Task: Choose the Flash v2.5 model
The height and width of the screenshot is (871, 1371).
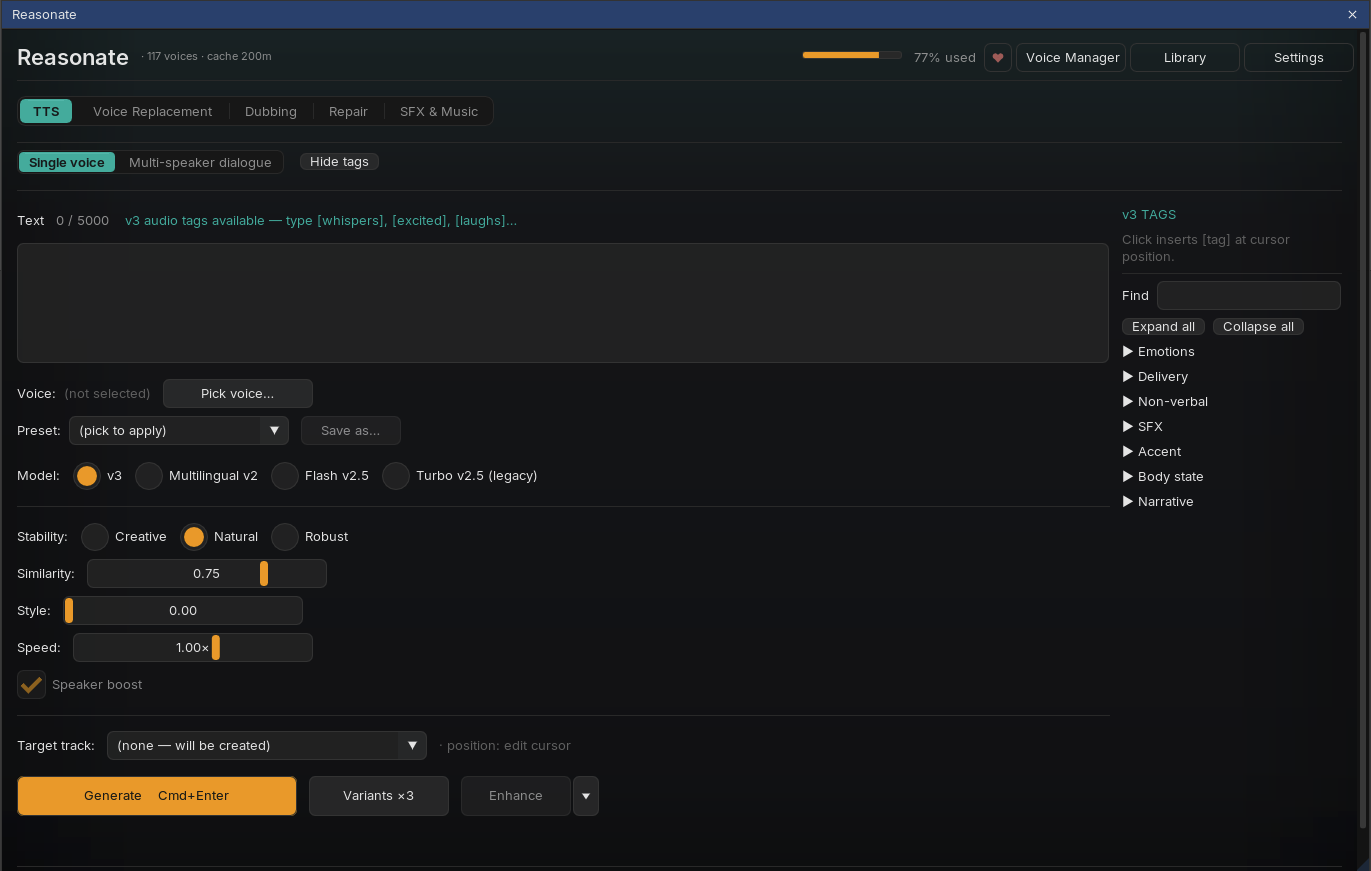Action: click(285, 476)
